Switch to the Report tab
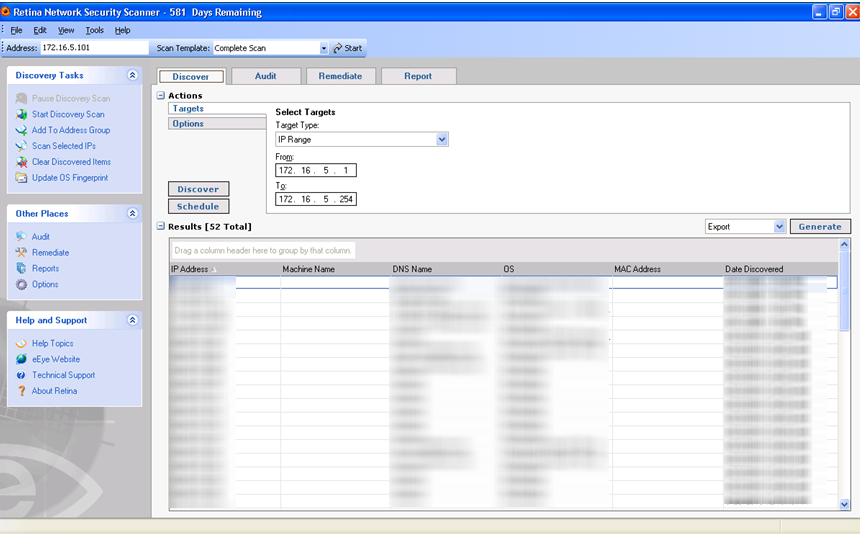Image resolution: width=860 pixels, height=534 pixels. tap(418, 76)
